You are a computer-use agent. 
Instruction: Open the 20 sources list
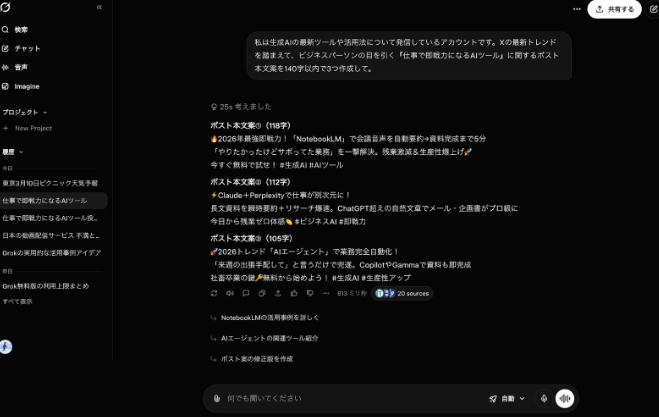pyautogui.click(x=402, y=293)
